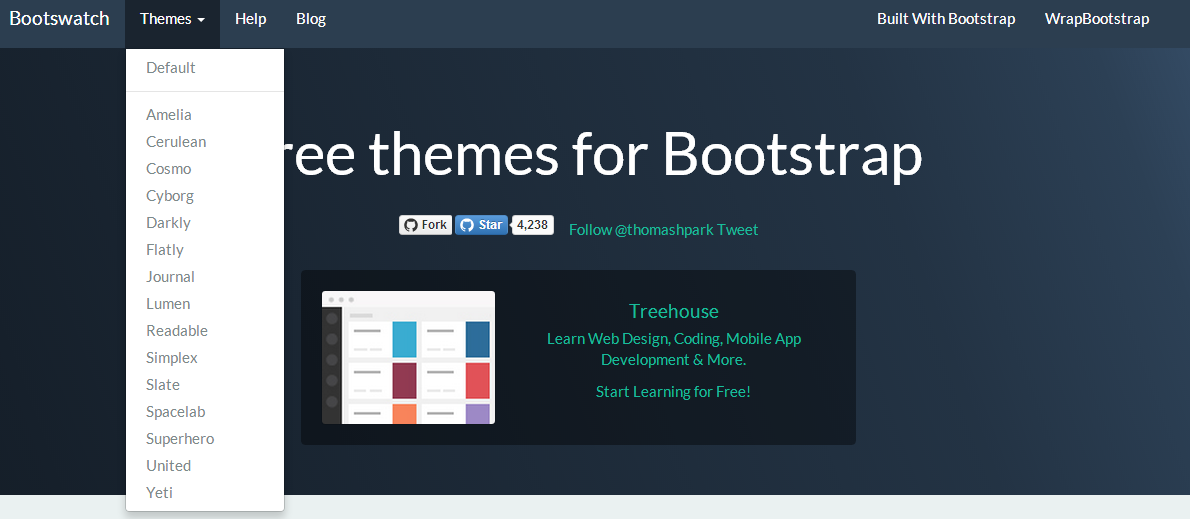Click the GitHub Star button
The image size is (1190, 519).
481,225
